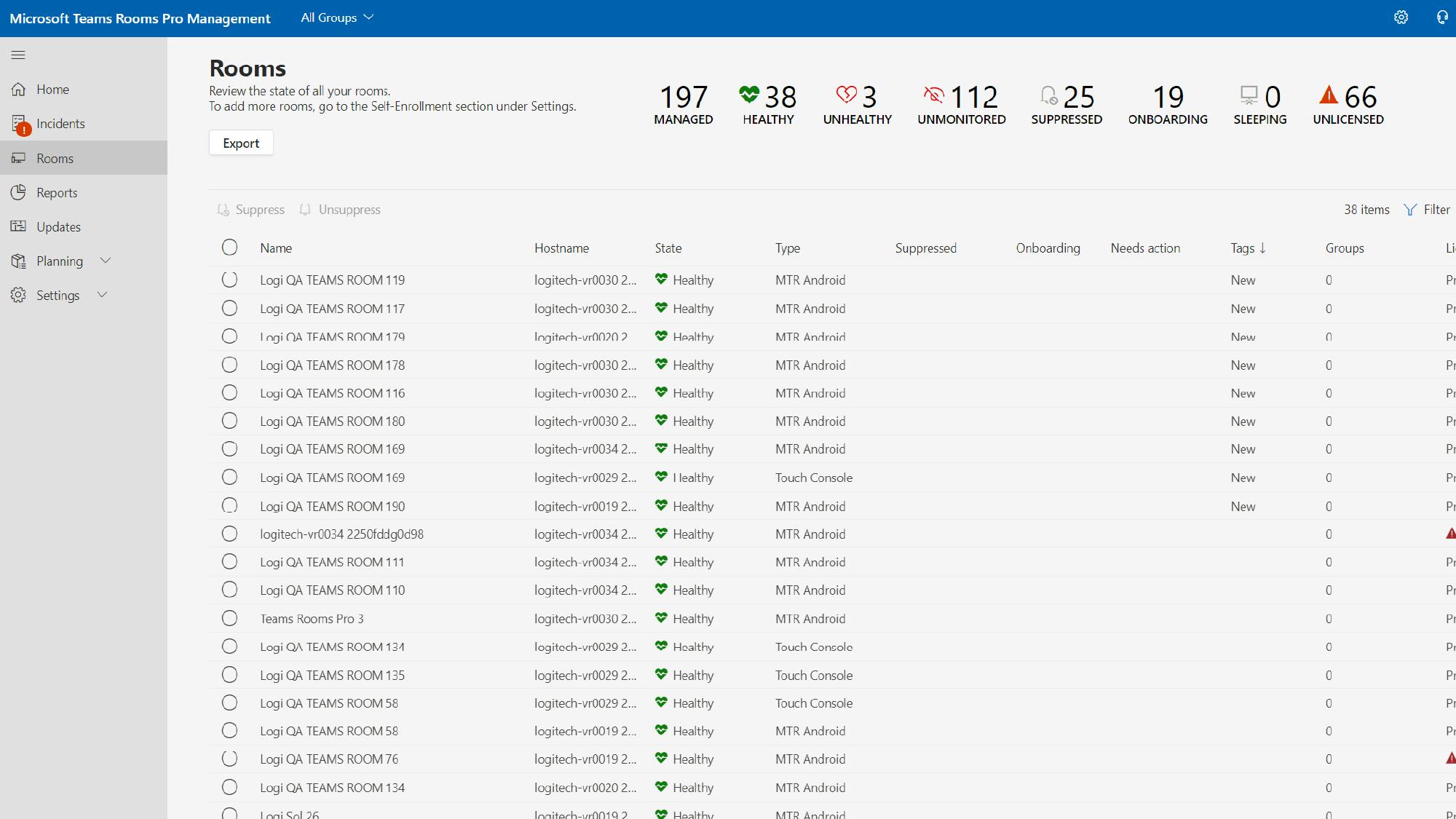Viewport: 1456px width, 819px height.
Task: Click the headset support icon
Action: pyautogui.click(x=1441, y=17)
